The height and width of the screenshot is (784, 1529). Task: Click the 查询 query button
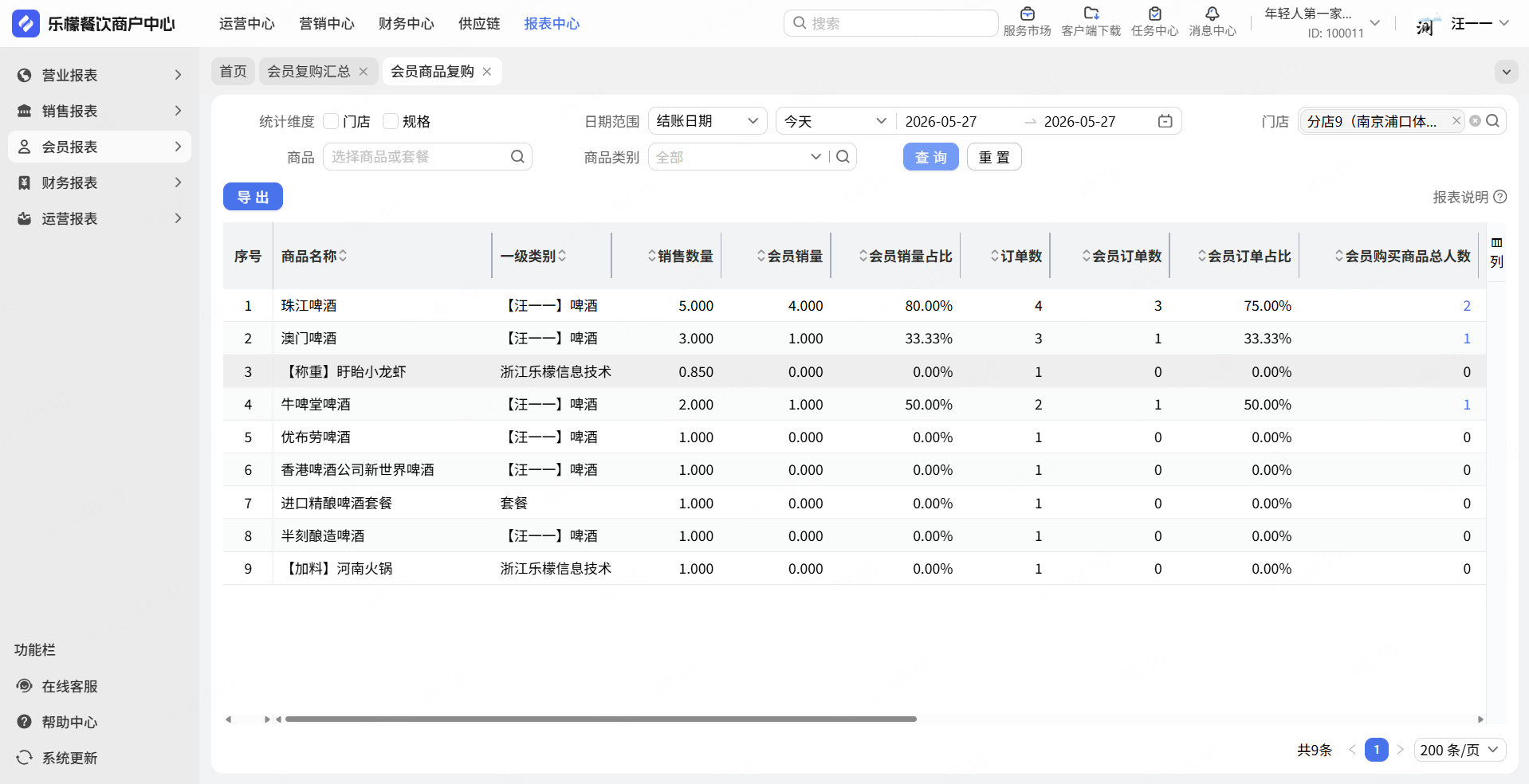pos(930,157)
